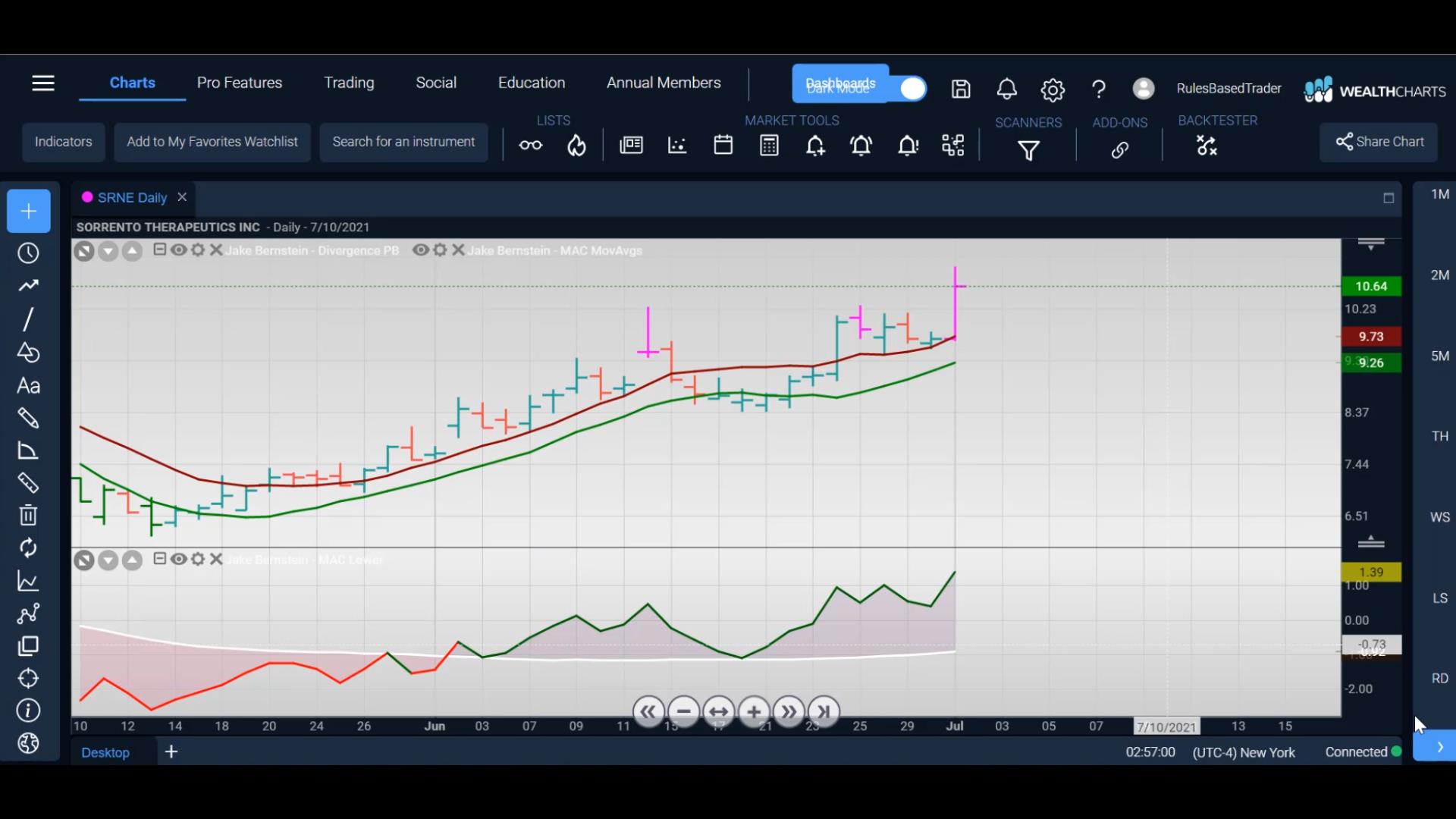Click the up arrow on MAC Lower pane
Screen dimensions: 1456x819
[132, 560]
